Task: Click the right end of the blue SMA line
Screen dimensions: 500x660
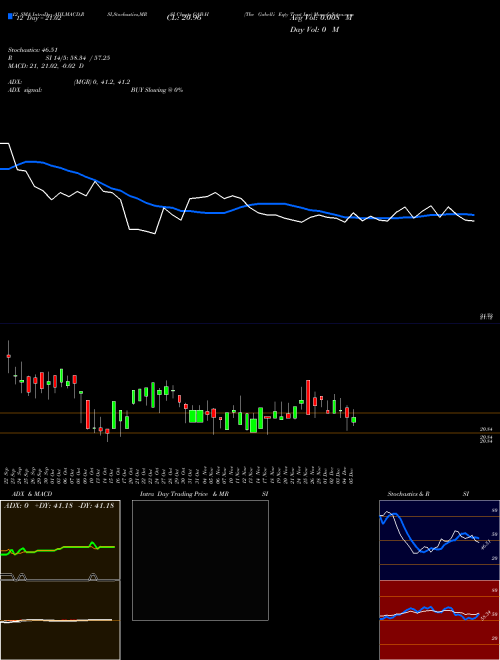Action: pos(473,215)
